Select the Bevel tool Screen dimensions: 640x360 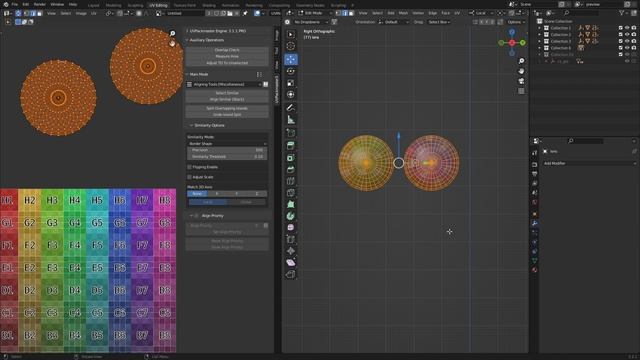click(291, 169)
